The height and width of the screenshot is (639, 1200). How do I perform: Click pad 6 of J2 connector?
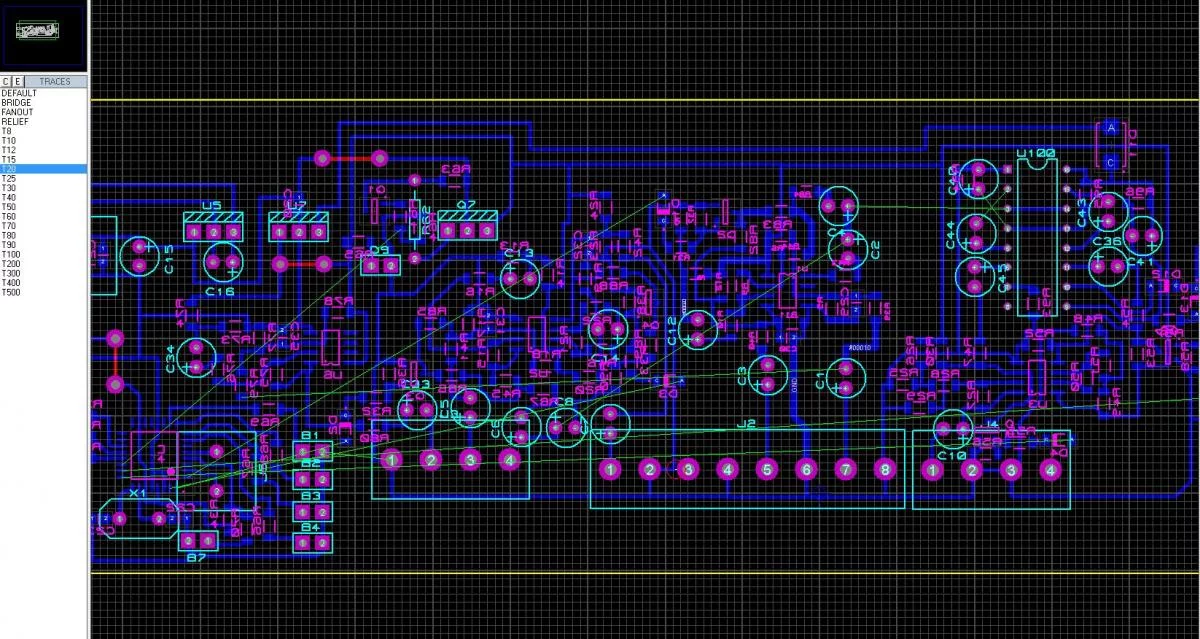click(x=806, y=469)
